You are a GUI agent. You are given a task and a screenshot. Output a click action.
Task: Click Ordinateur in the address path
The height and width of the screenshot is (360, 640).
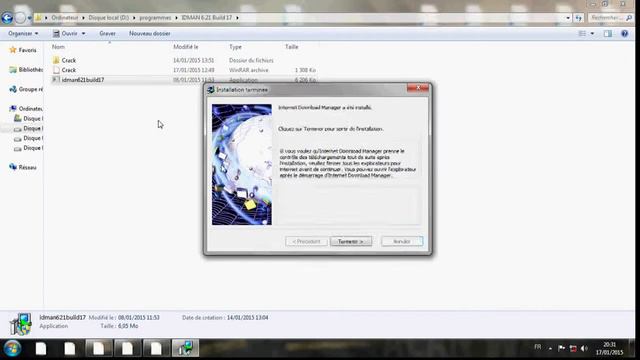[x=64, y=18]
